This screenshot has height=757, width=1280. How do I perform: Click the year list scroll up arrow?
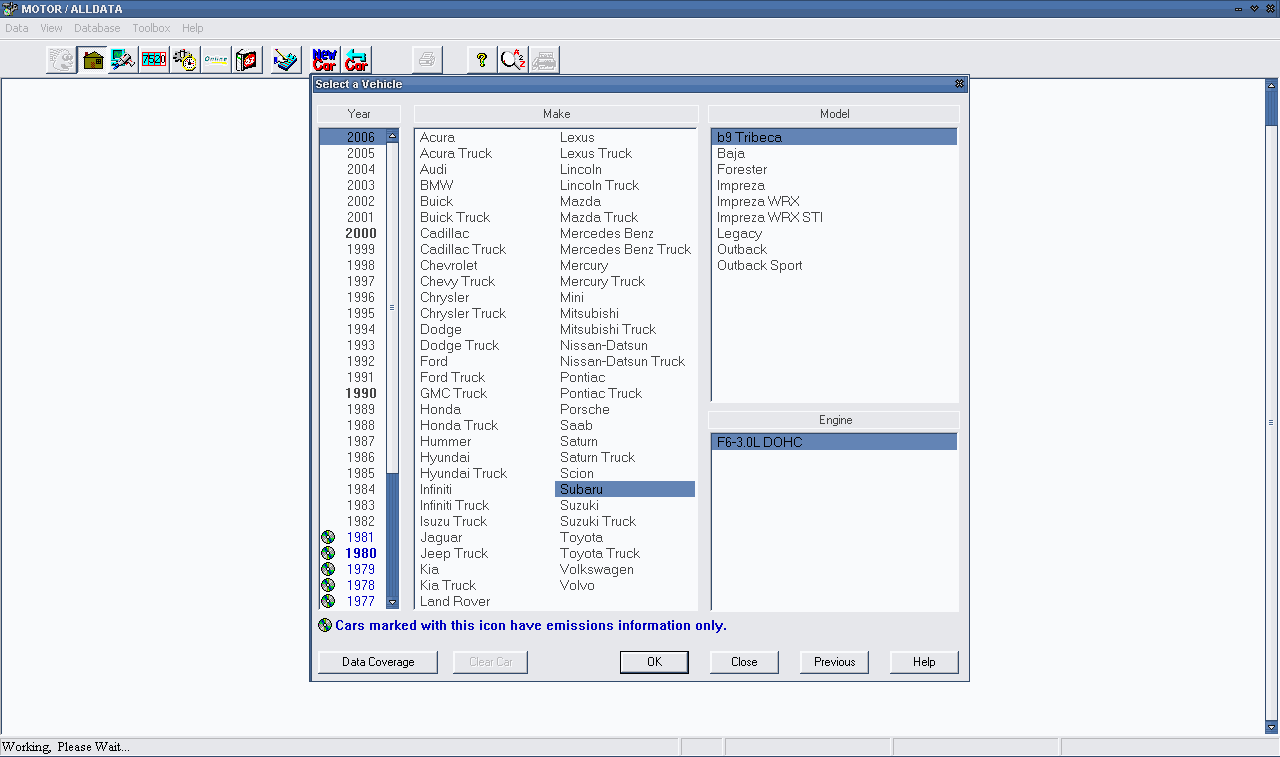[x=392, y=136]
